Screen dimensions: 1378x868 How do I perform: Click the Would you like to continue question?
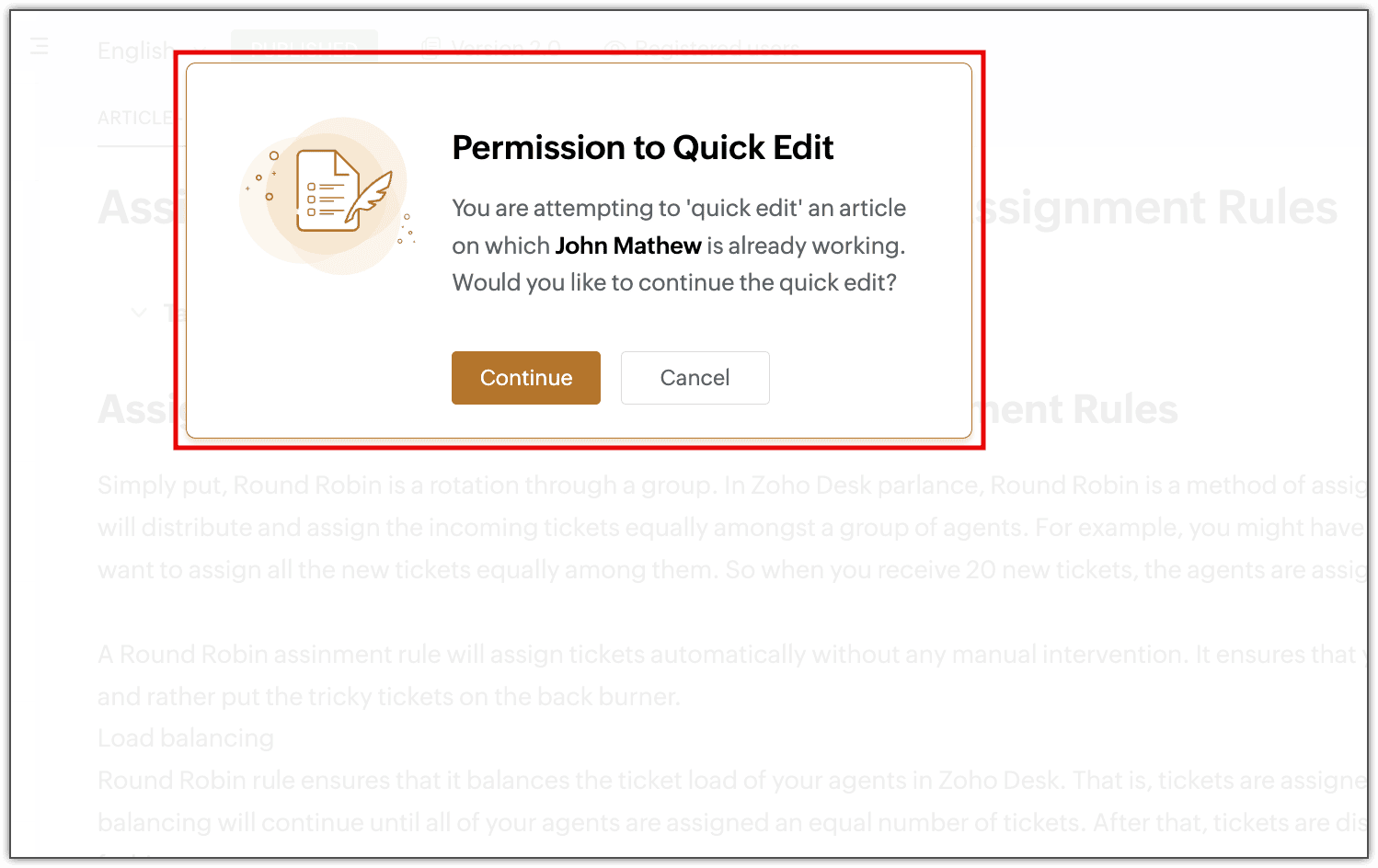674,282
